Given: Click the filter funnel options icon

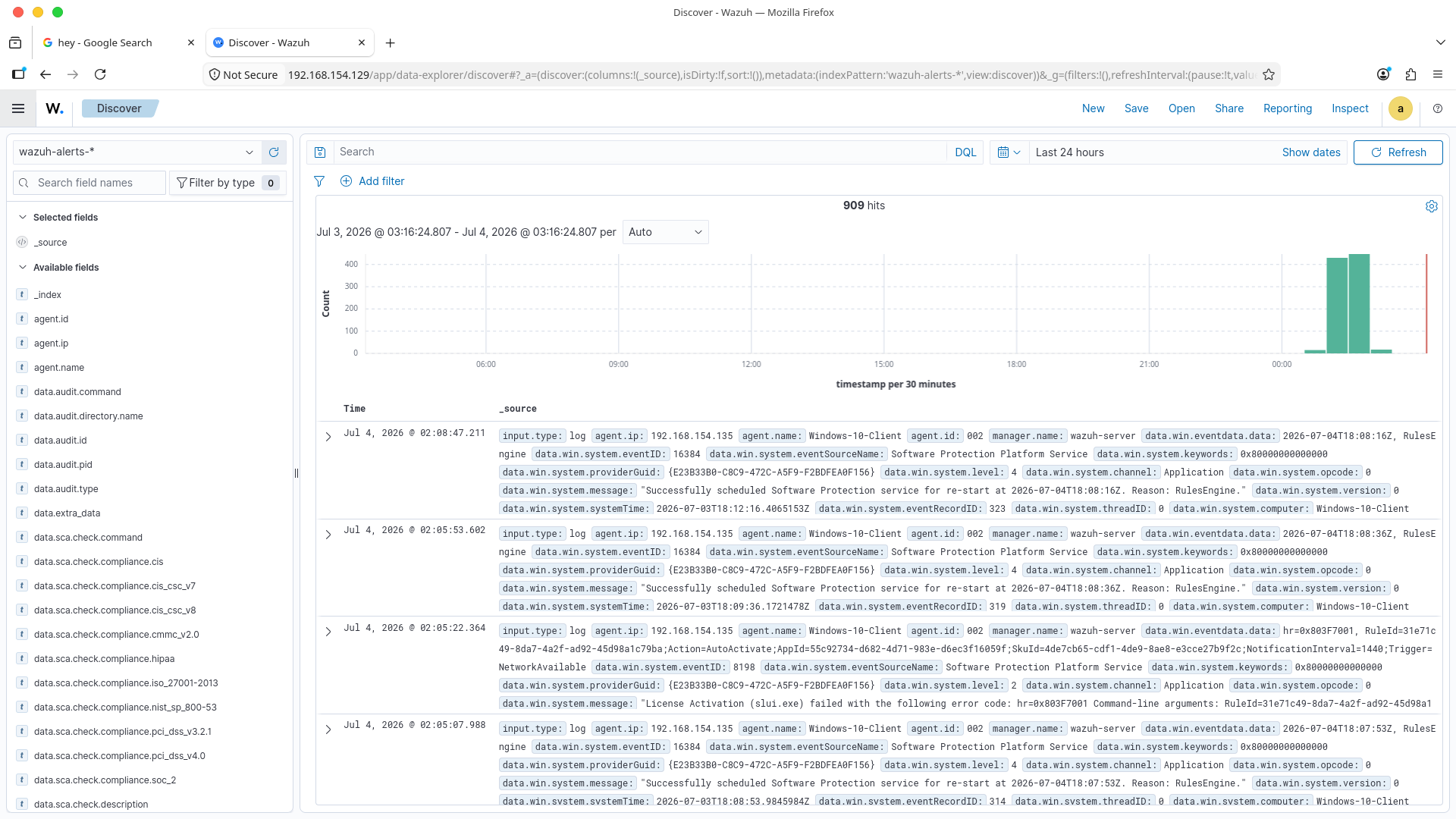Looking at the screenshot, I should (x=319, y=181).
